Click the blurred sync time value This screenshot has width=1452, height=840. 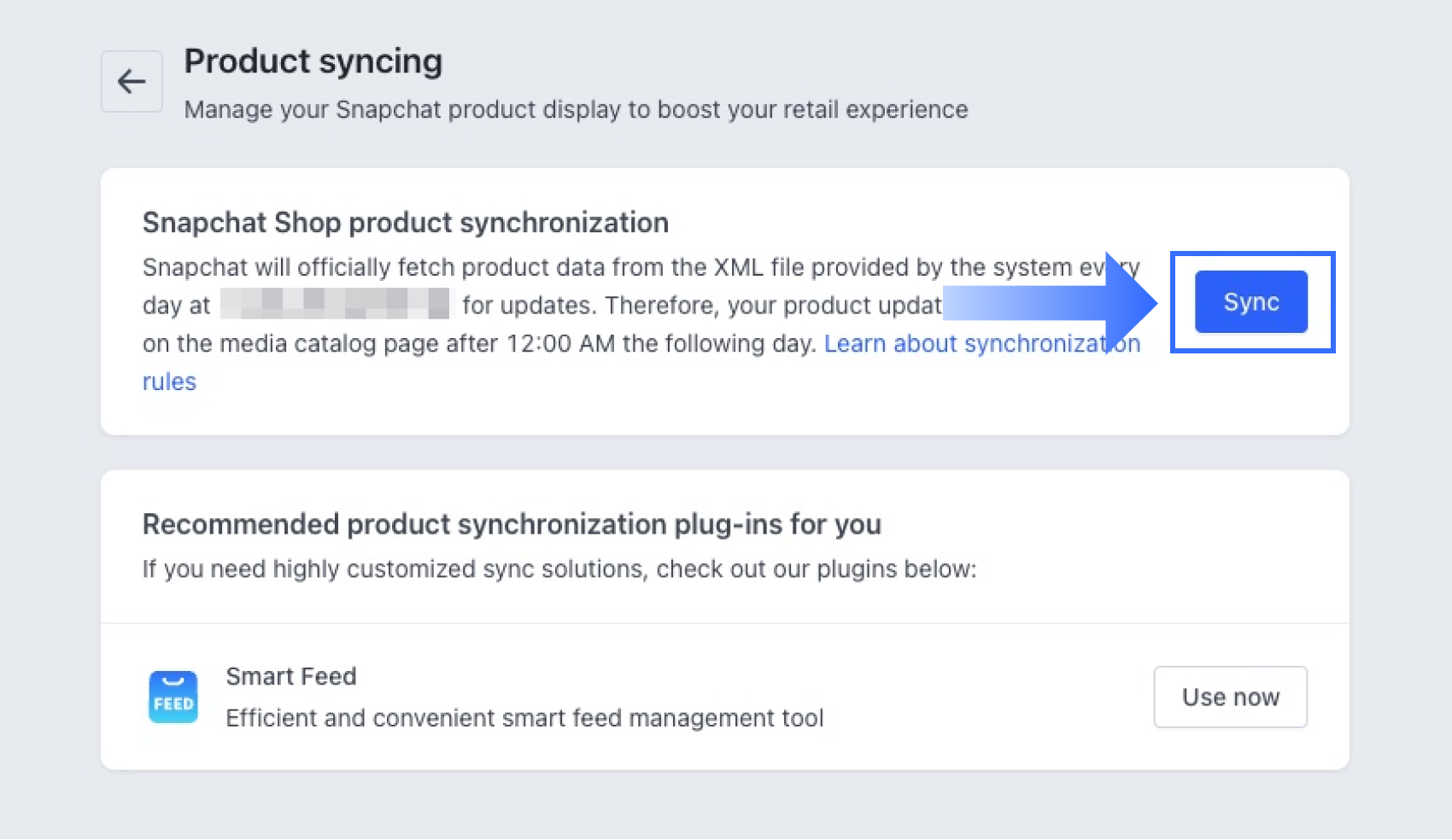pyautogui.click(x=335, y=304)
